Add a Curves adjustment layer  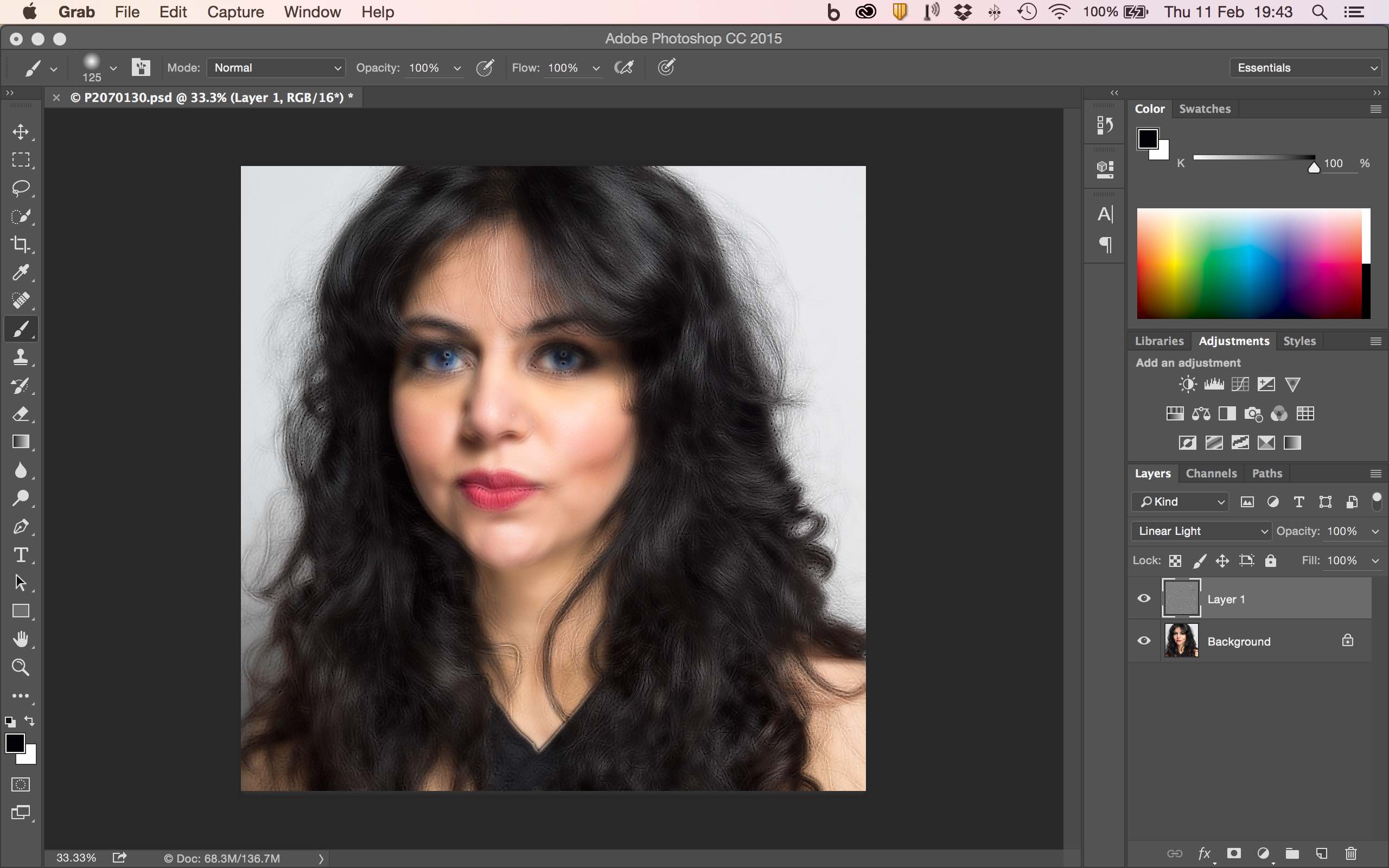[x=1240, y=384]
